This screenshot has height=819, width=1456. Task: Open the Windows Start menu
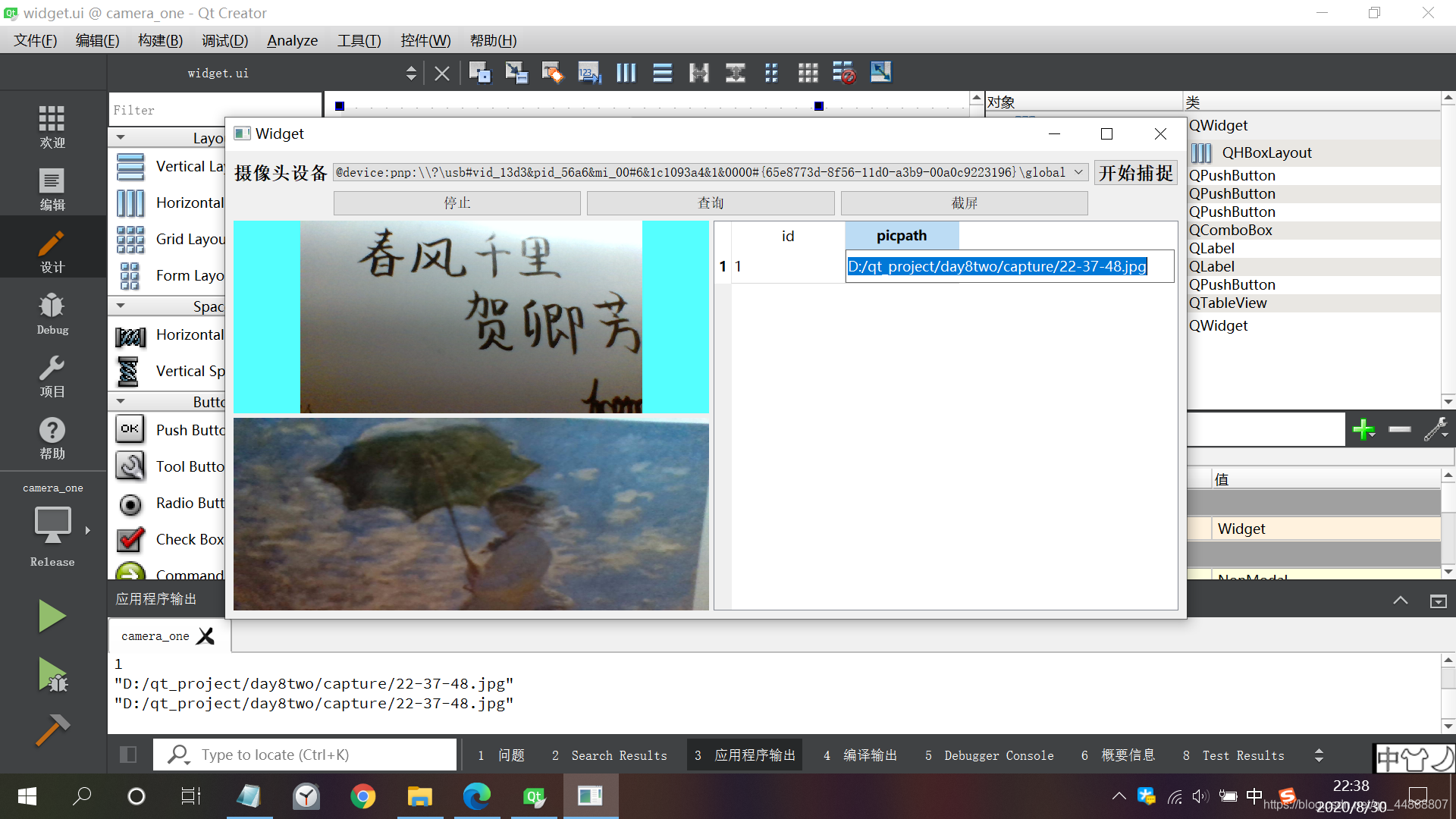[x=27, y=796]
